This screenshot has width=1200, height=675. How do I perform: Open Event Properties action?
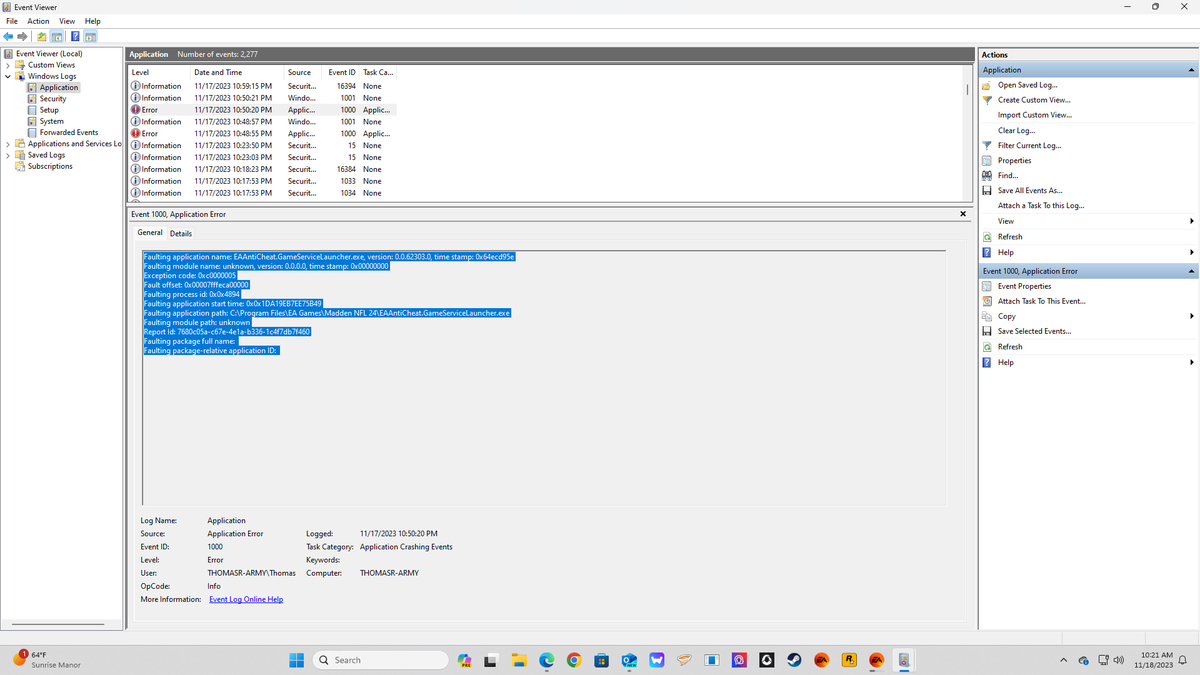pos(1024,286)
